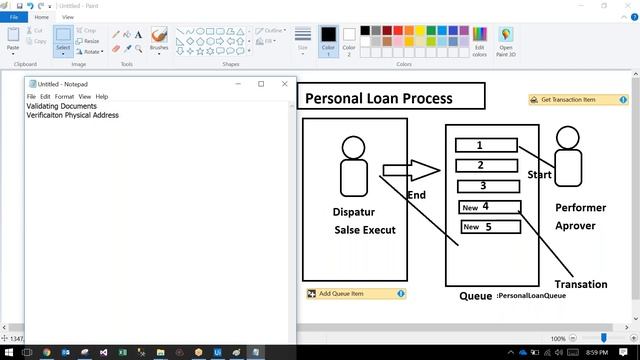
Task: Choose the Triangle shape in Shapes gallery
Action: point(240,31)
